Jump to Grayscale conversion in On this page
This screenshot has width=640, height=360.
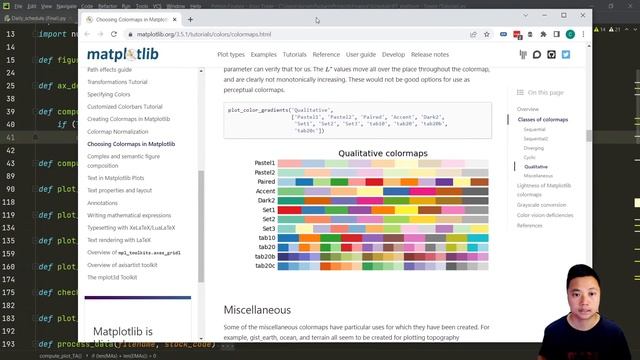click(541, 205)
